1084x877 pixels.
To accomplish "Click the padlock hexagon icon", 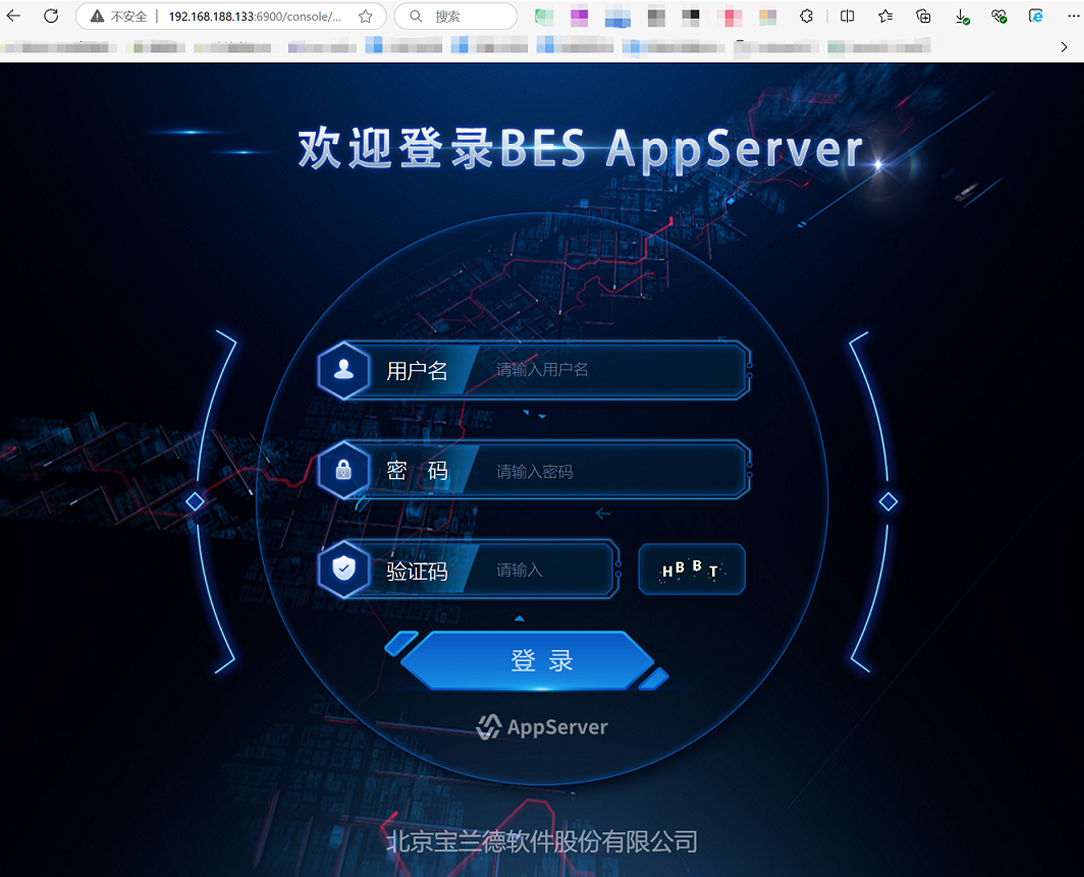I will 344,470.
